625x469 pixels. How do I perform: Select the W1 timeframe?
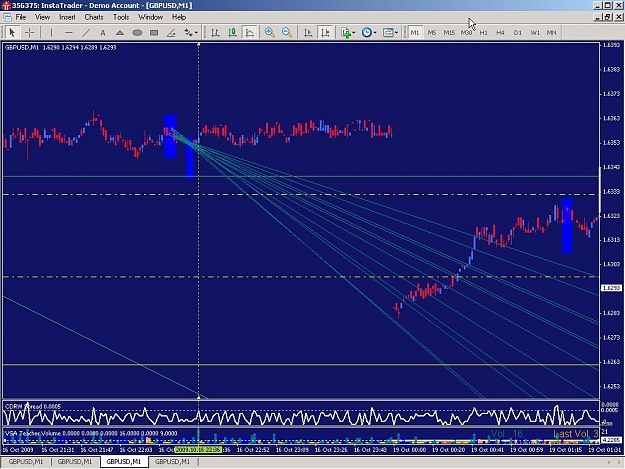(x=535, y=33)
